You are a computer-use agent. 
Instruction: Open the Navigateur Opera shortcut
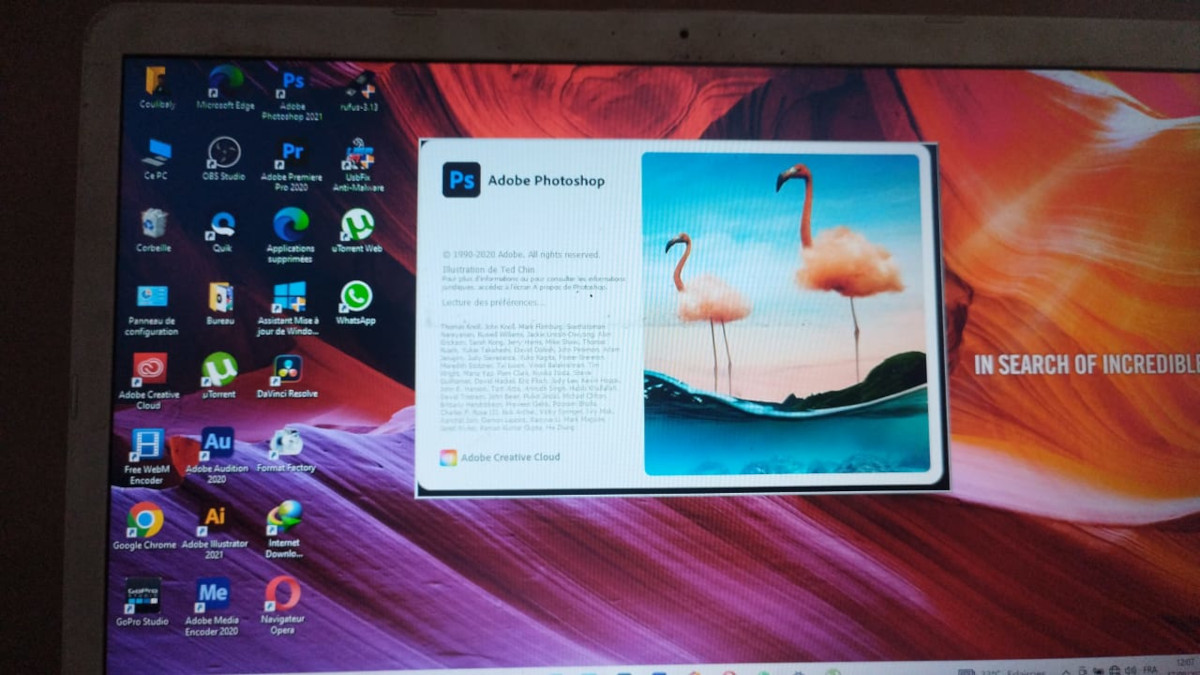point(282,595)
